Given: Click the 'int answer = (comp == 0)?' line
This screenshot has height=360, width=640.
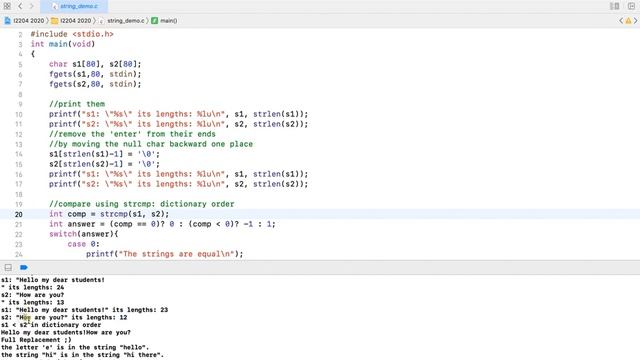Looking at the screenshot, I should point(162,224).
